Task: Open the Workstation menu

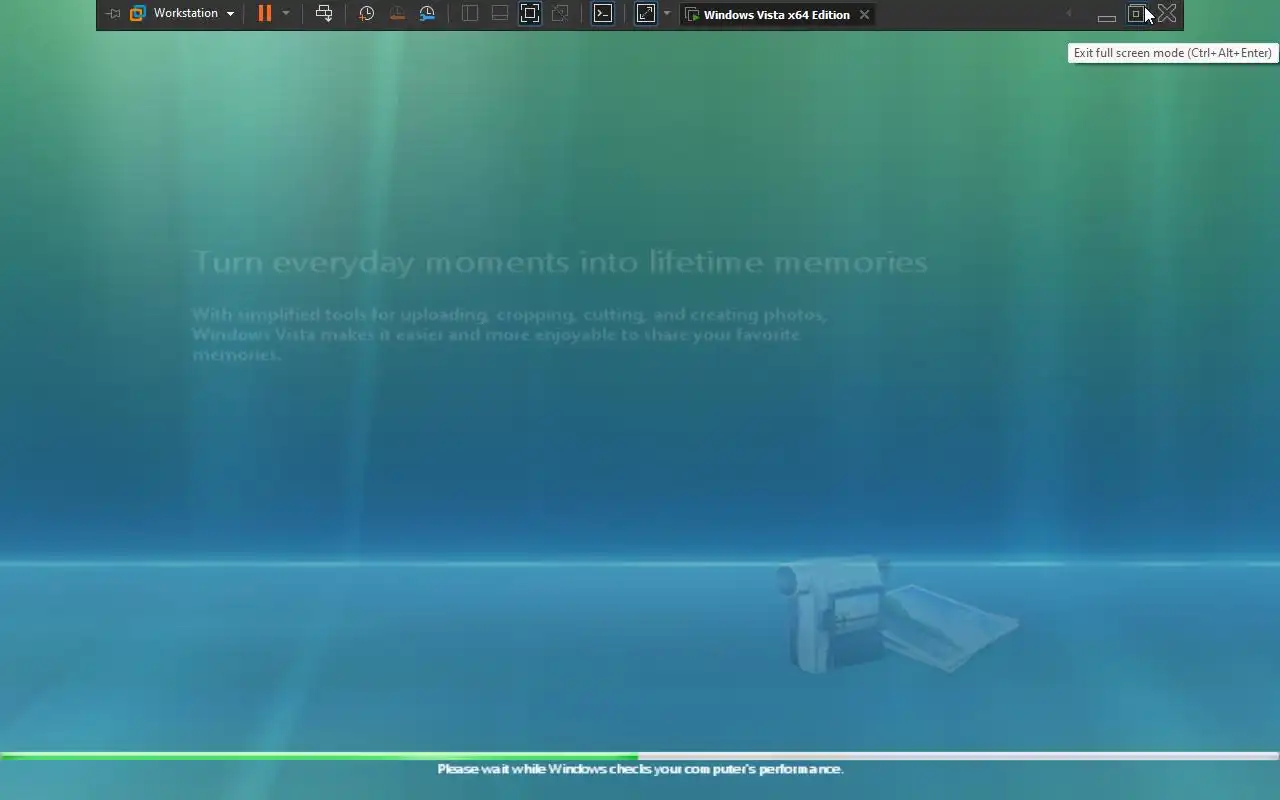Action: point(194,14)
